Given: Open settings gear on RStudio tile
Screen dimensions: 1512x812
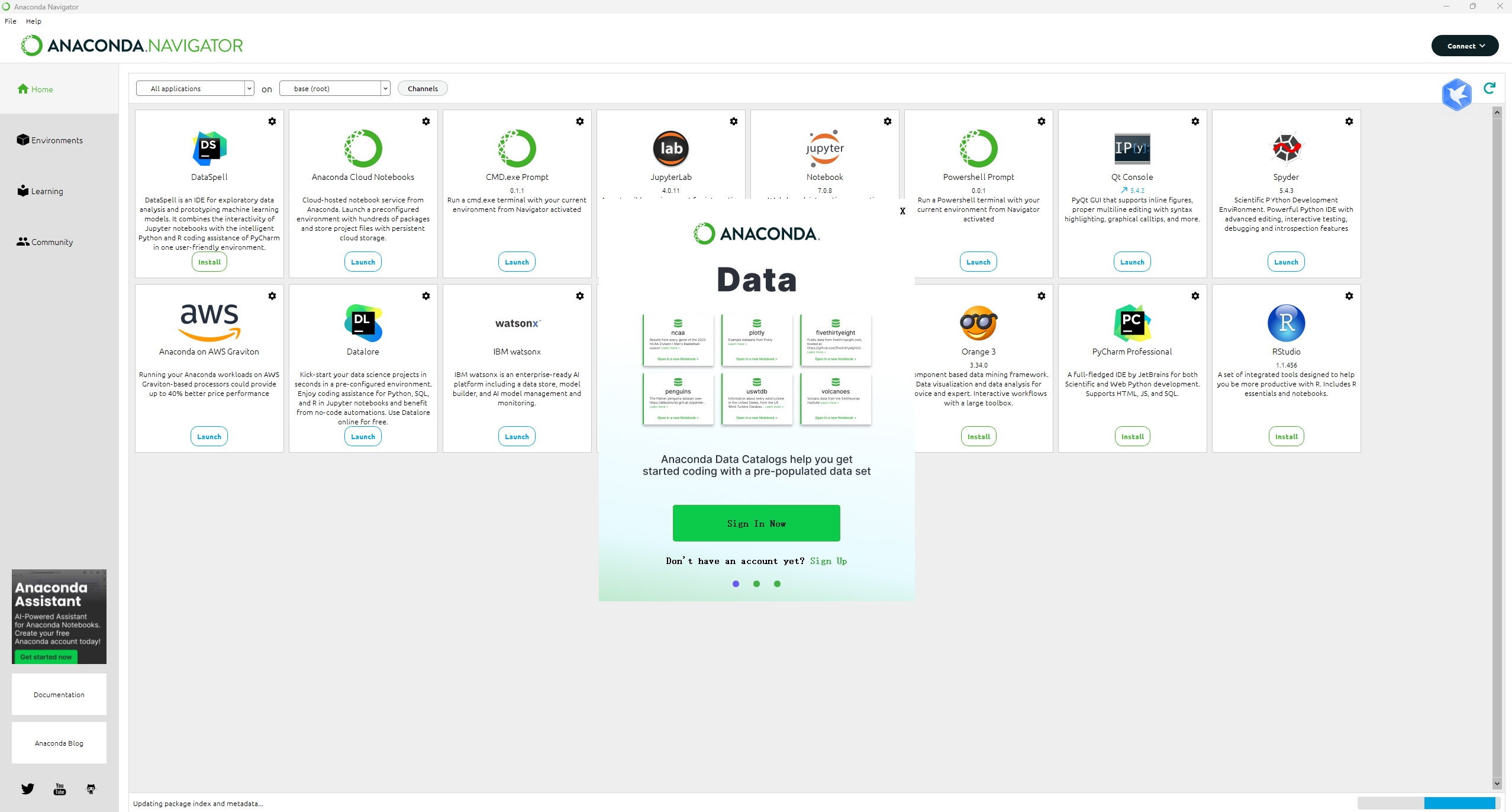Looking at the screenshot, I should tap(1349, 296).
